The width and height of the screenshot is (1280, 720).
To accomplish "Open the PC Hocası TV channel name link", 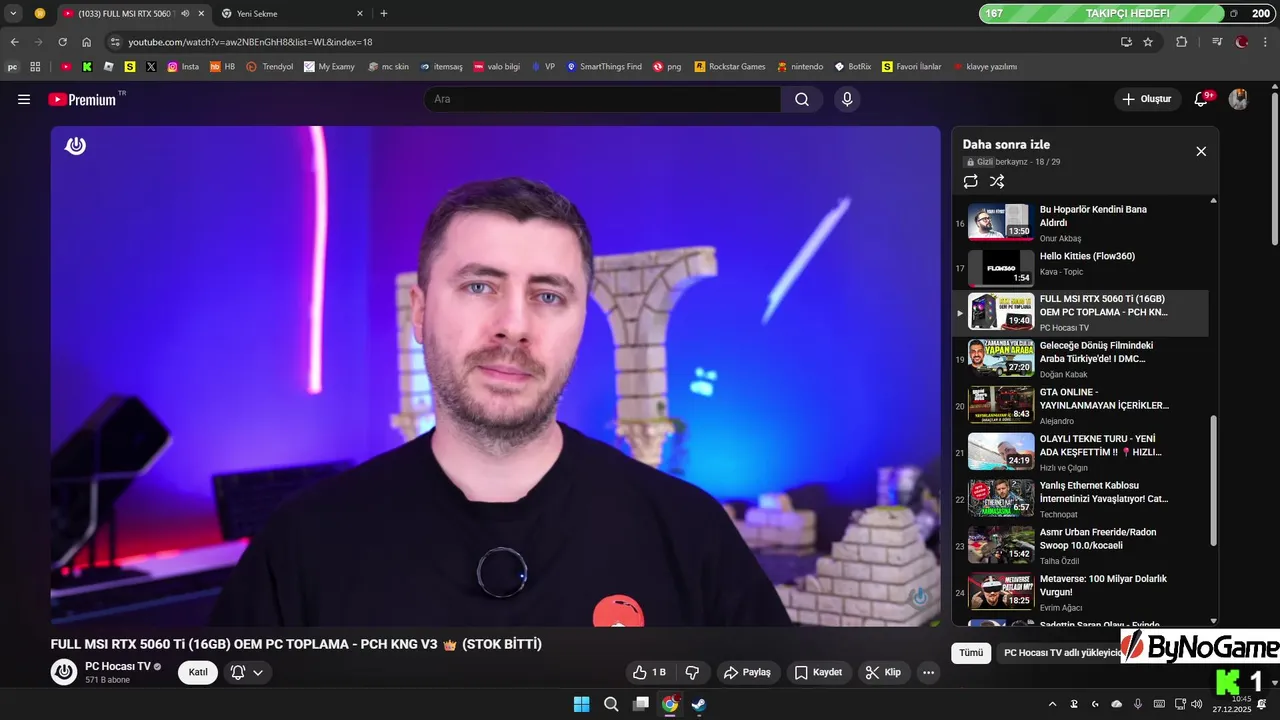I will [118, 666].
